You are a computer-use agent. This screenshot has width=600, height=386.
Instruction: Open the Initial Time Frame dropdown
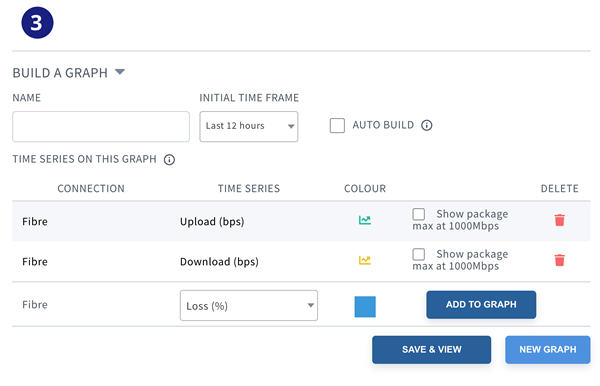[x=249, y=127]
